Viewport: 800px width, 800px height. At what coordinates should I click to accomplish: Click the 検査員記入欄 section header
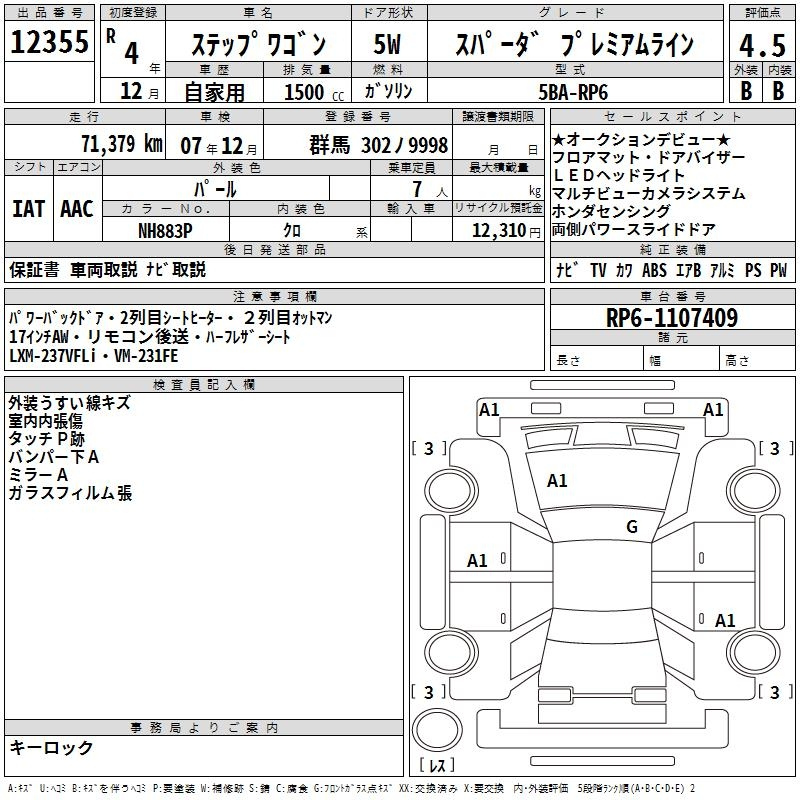point(204,385)
